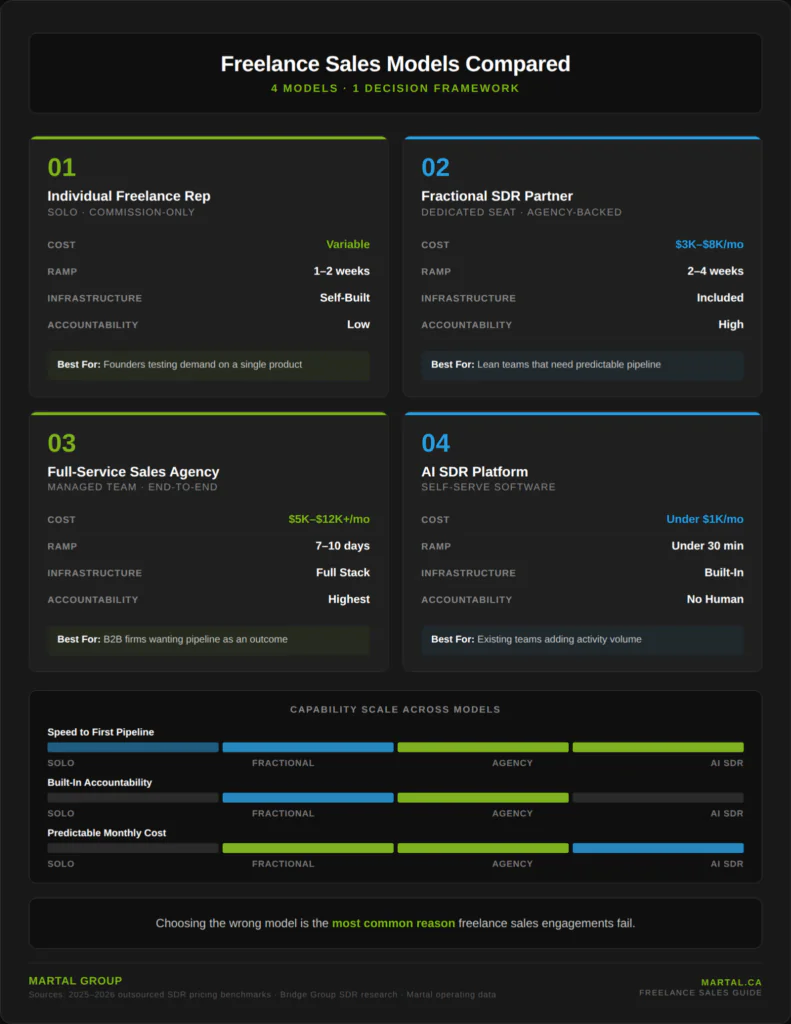791x1024 pixels.
Task: Click the '$3K–$8K/mo' cost value
Action: pos(709,244)
